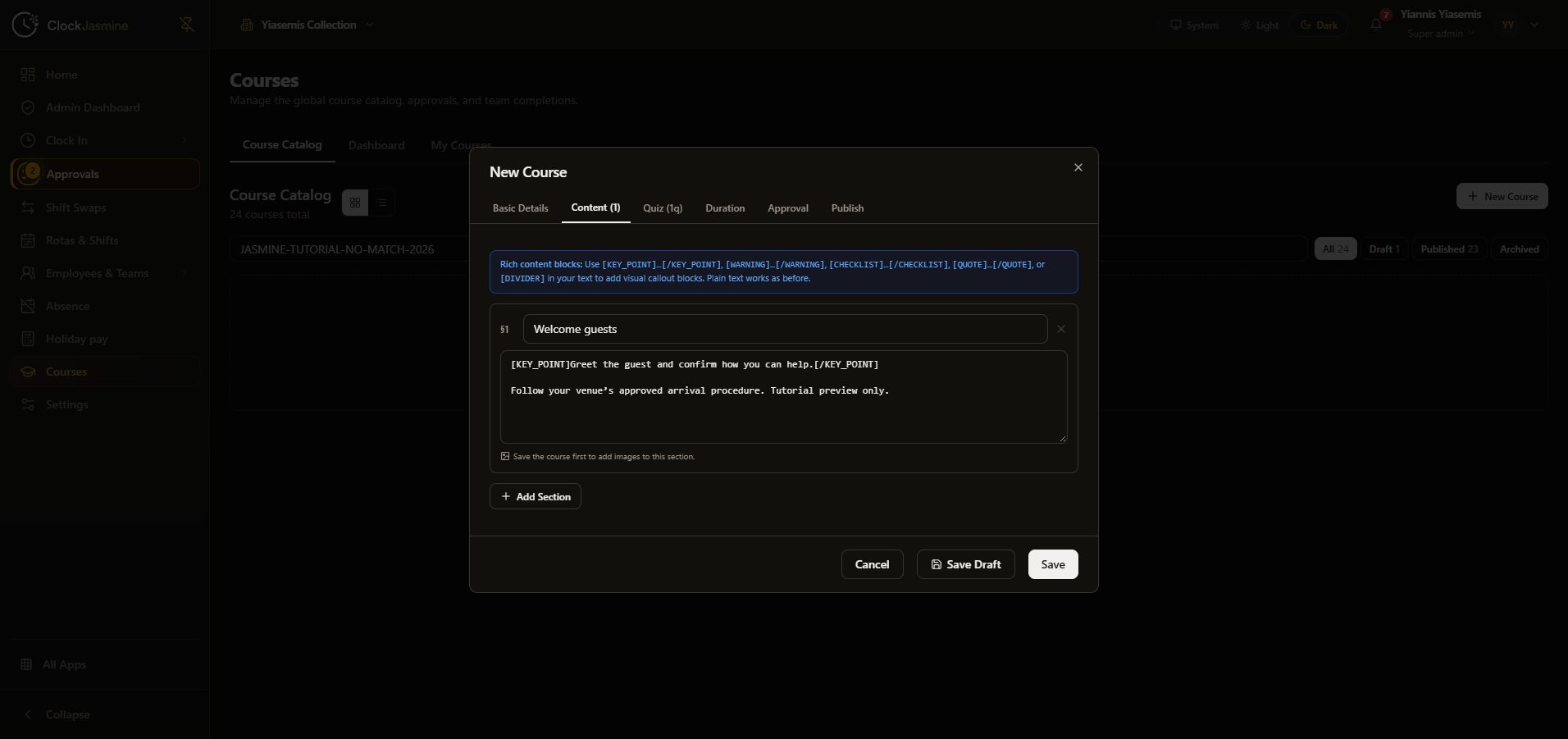Screen dimensions: 1568x739
Task: Go to the Duration tab
Action: coord(725,208)
